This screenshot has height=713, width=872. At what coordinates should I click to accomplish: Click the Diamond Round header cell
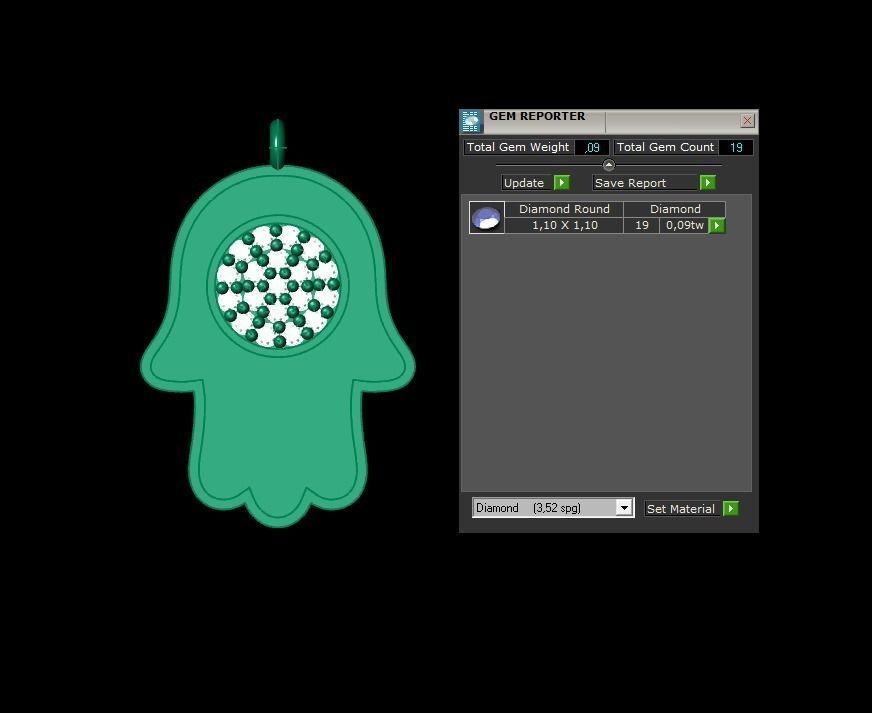(x=564, y=209)
